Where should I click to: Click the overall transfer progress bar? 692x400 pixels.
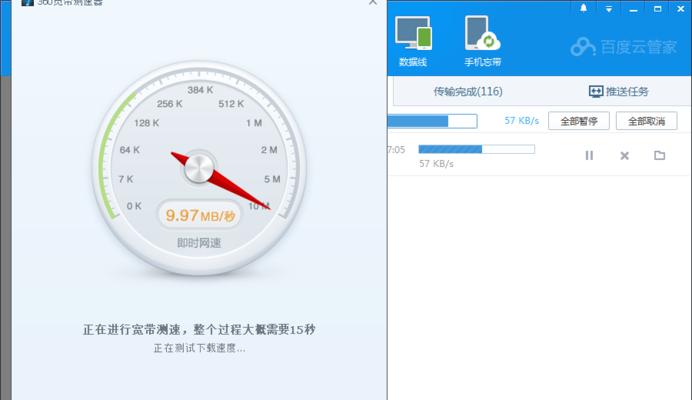coord(432,121)
